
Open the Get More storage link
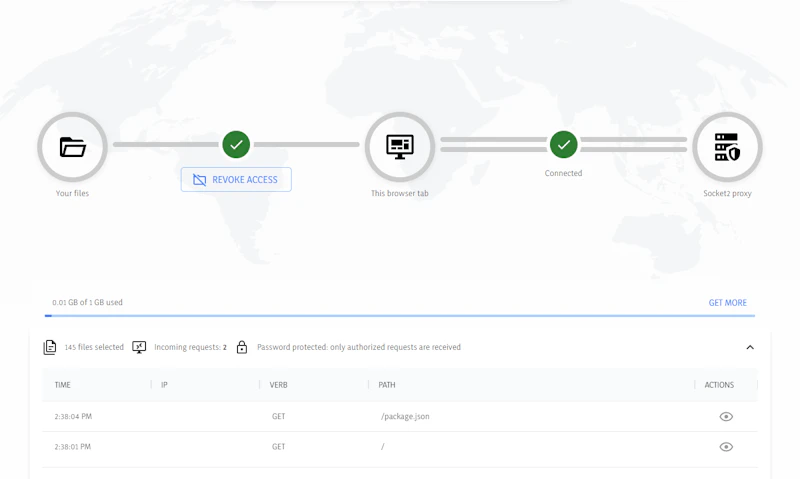click(x=728, y=303)
